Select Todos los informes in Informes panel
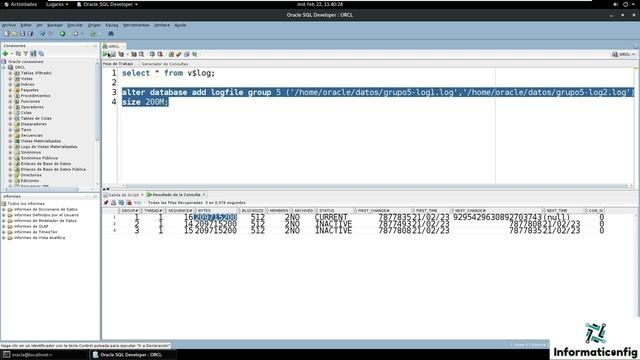Image resolution: width=640 pixels, height=360 pixels. tap(26, 204)
